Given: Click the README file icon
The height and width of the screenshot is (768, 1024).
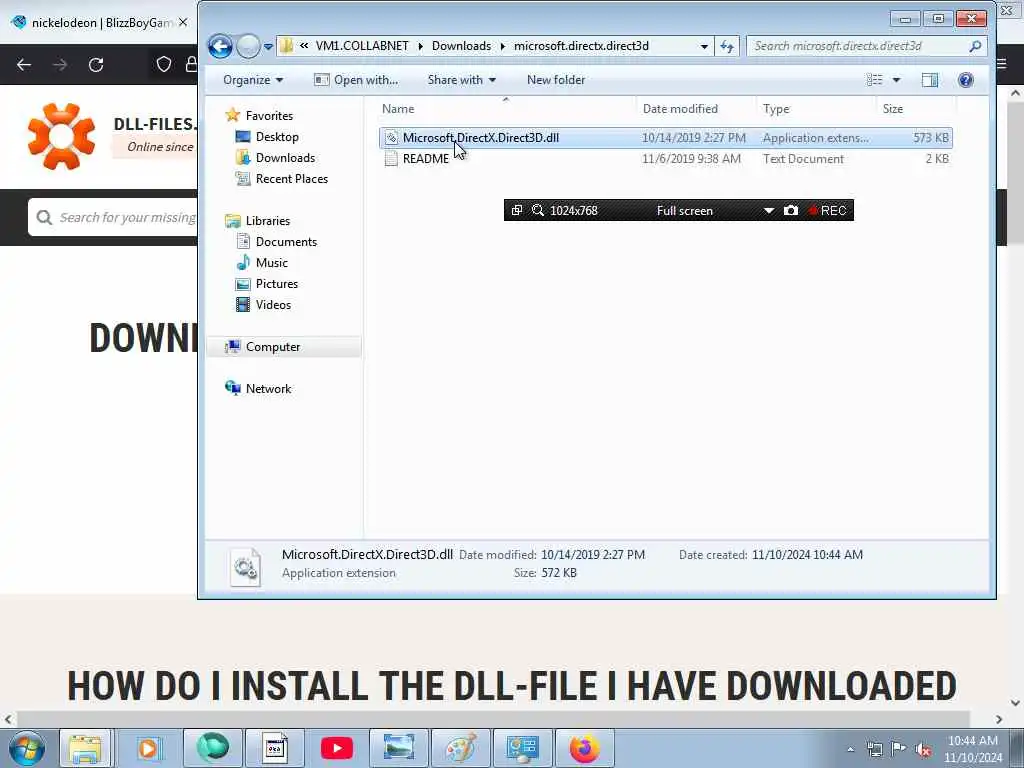Looking at the screenshot, I should pyautogui.click(x=391, y=159).
